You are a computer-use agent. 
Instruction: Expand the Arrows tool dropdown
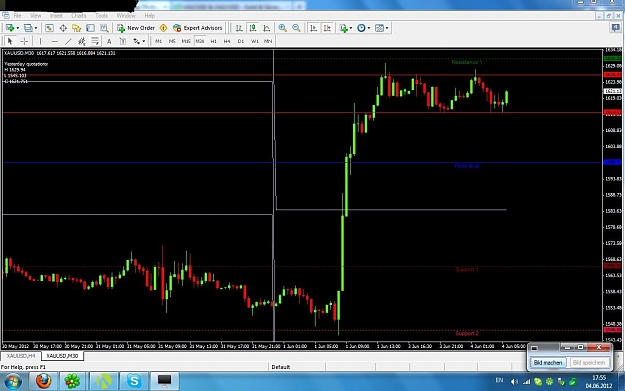click(143, 41)
